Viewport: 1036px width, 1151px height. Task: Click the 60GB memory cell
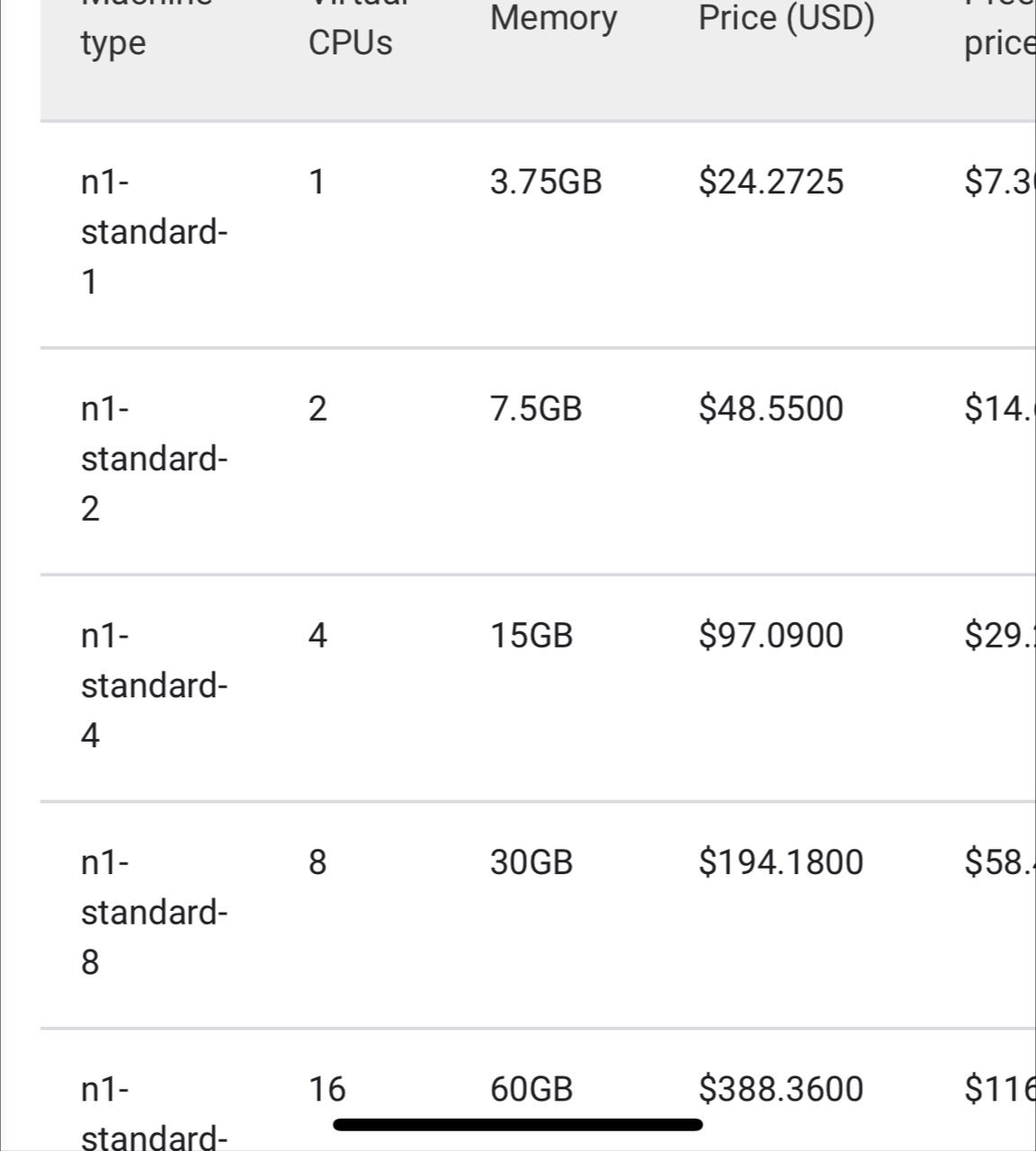[x=531, y=1089]
